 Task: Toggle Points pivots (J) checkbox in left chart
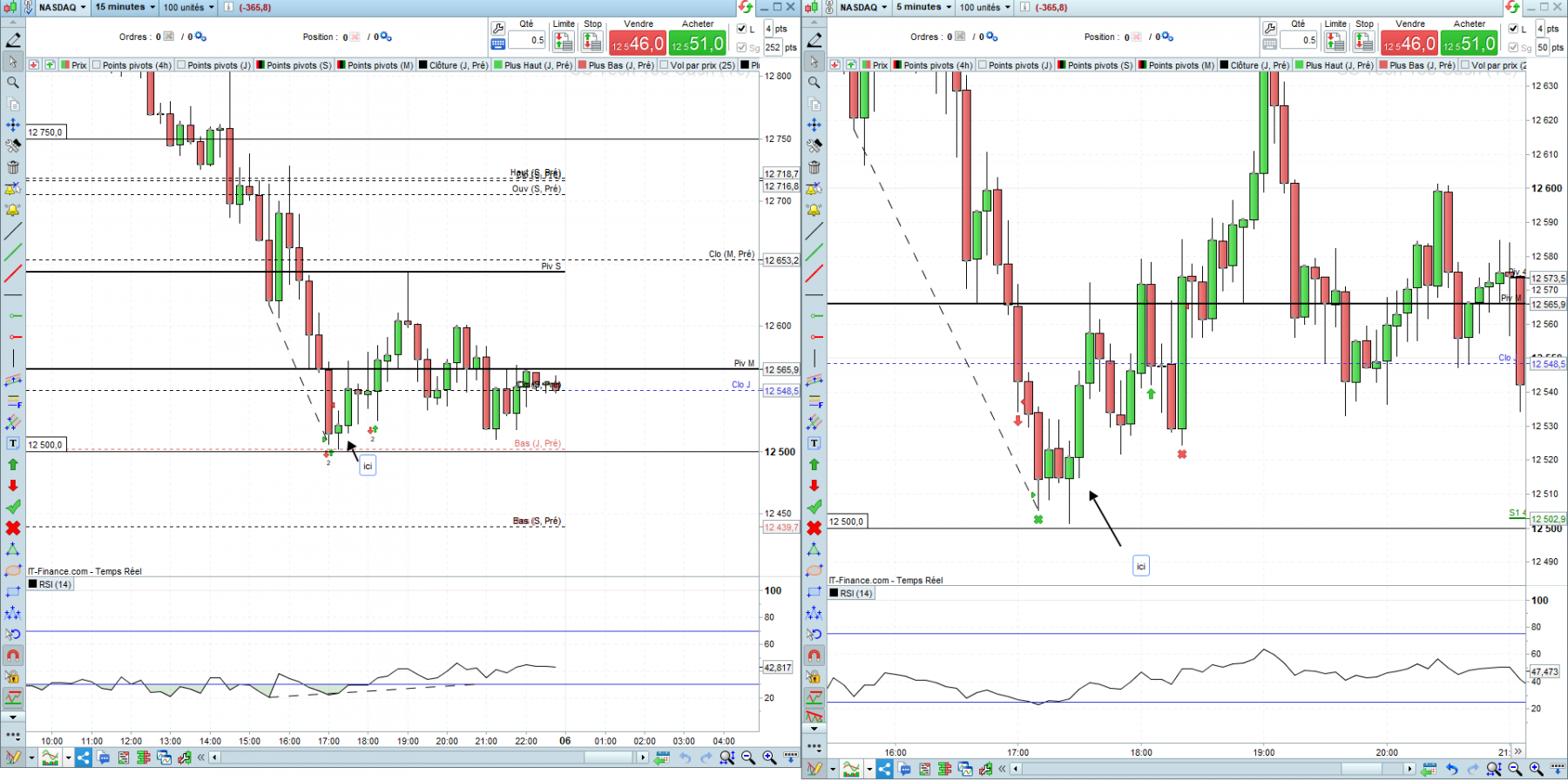[181, 65]
